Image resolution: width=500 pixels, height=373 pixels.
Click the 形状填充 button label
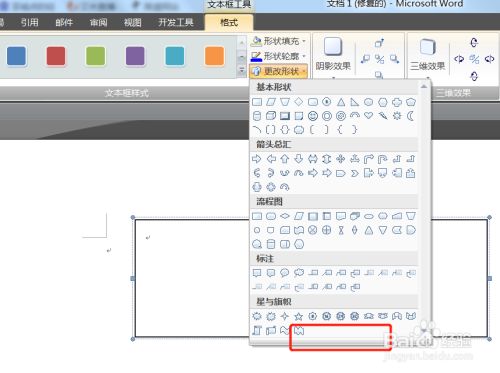(281, 41)
